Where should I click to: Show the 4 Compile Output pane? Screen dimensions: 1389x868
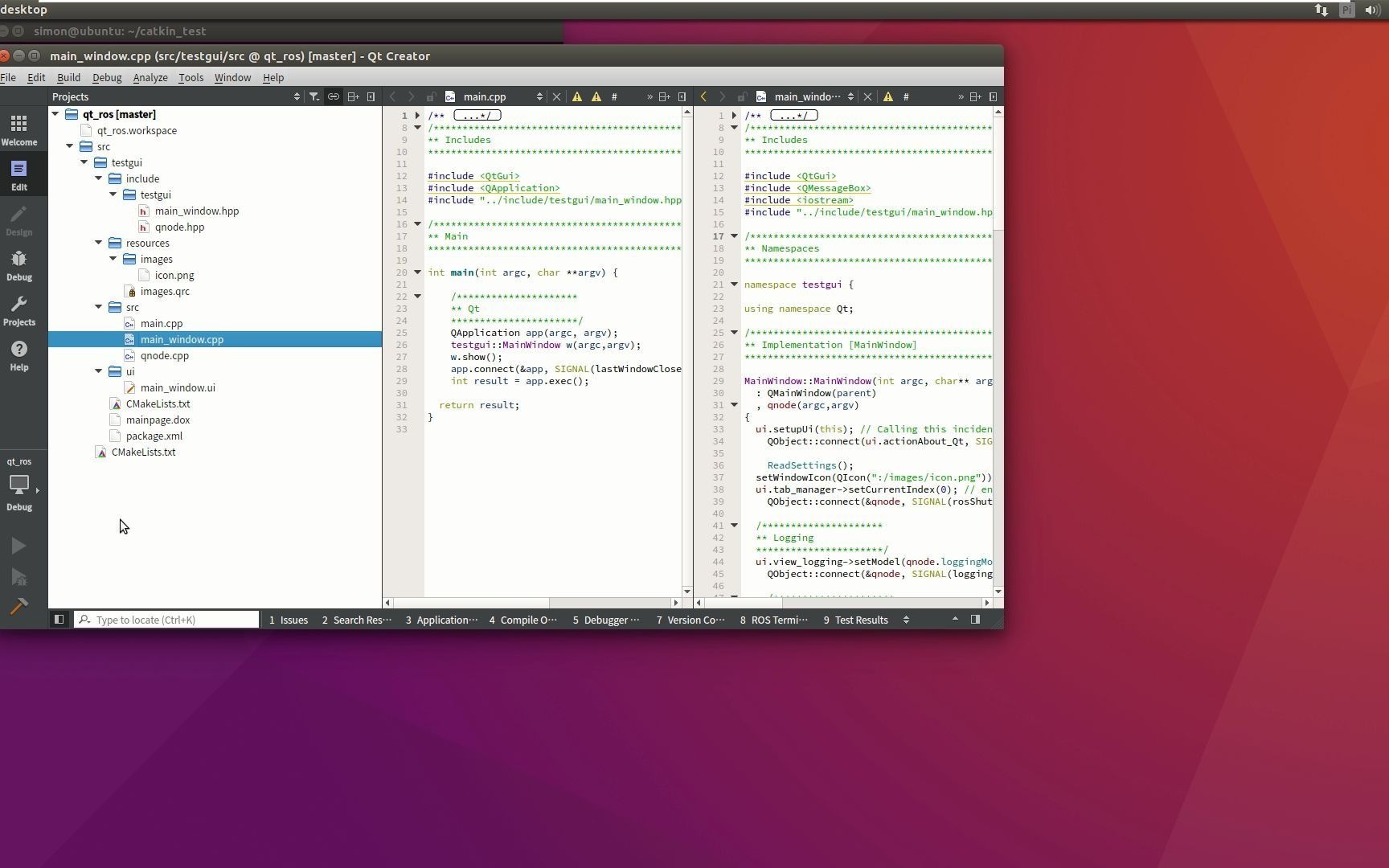click(x=523, y=620)
